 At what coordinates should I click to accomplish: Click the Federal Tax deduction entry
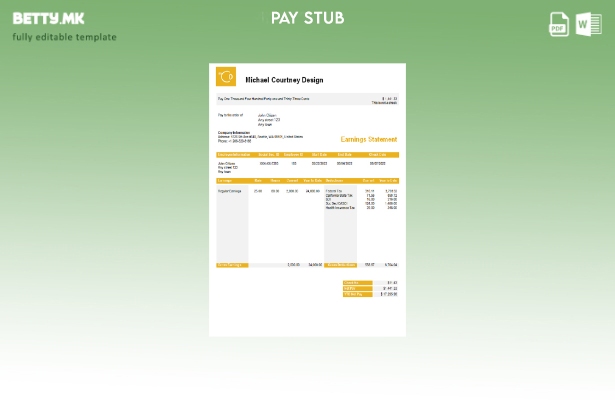[x=334, y=190]
